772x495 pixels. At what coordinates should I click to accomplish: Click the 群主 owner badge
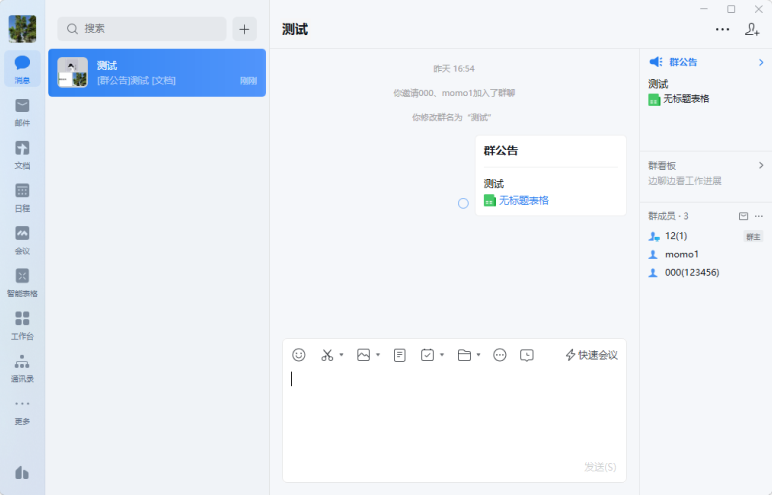point(753,237)
